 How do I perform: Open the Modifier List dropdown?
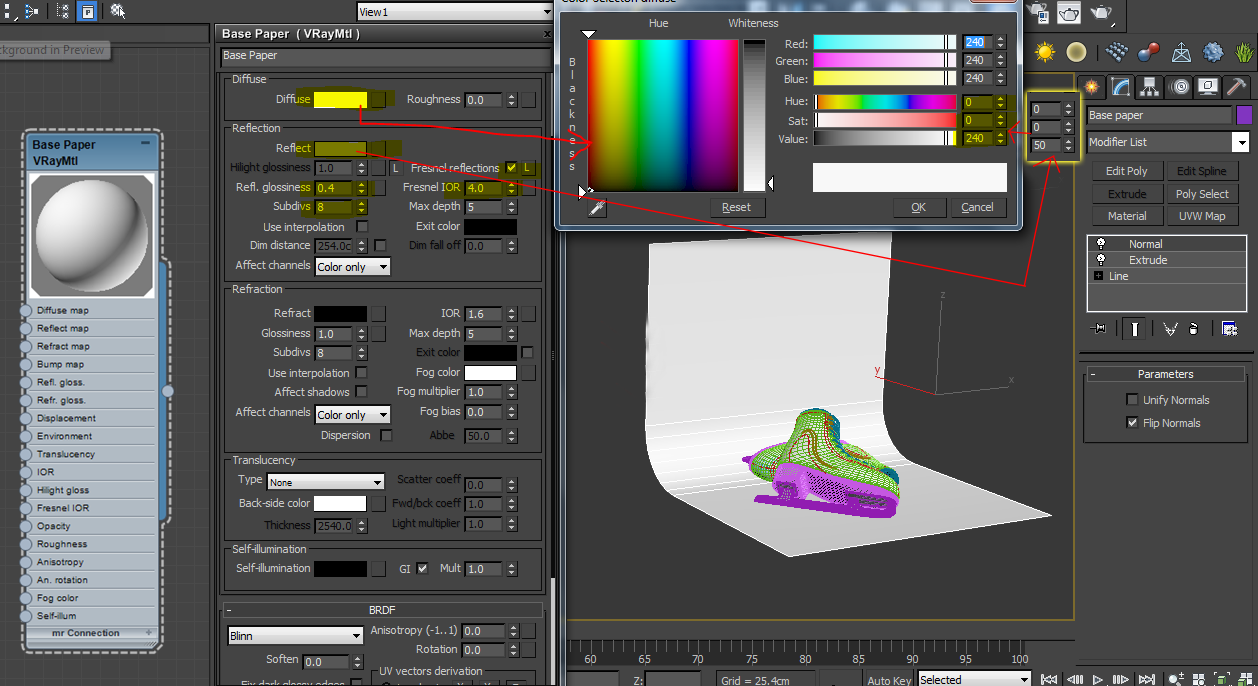tap(1169, 142)
